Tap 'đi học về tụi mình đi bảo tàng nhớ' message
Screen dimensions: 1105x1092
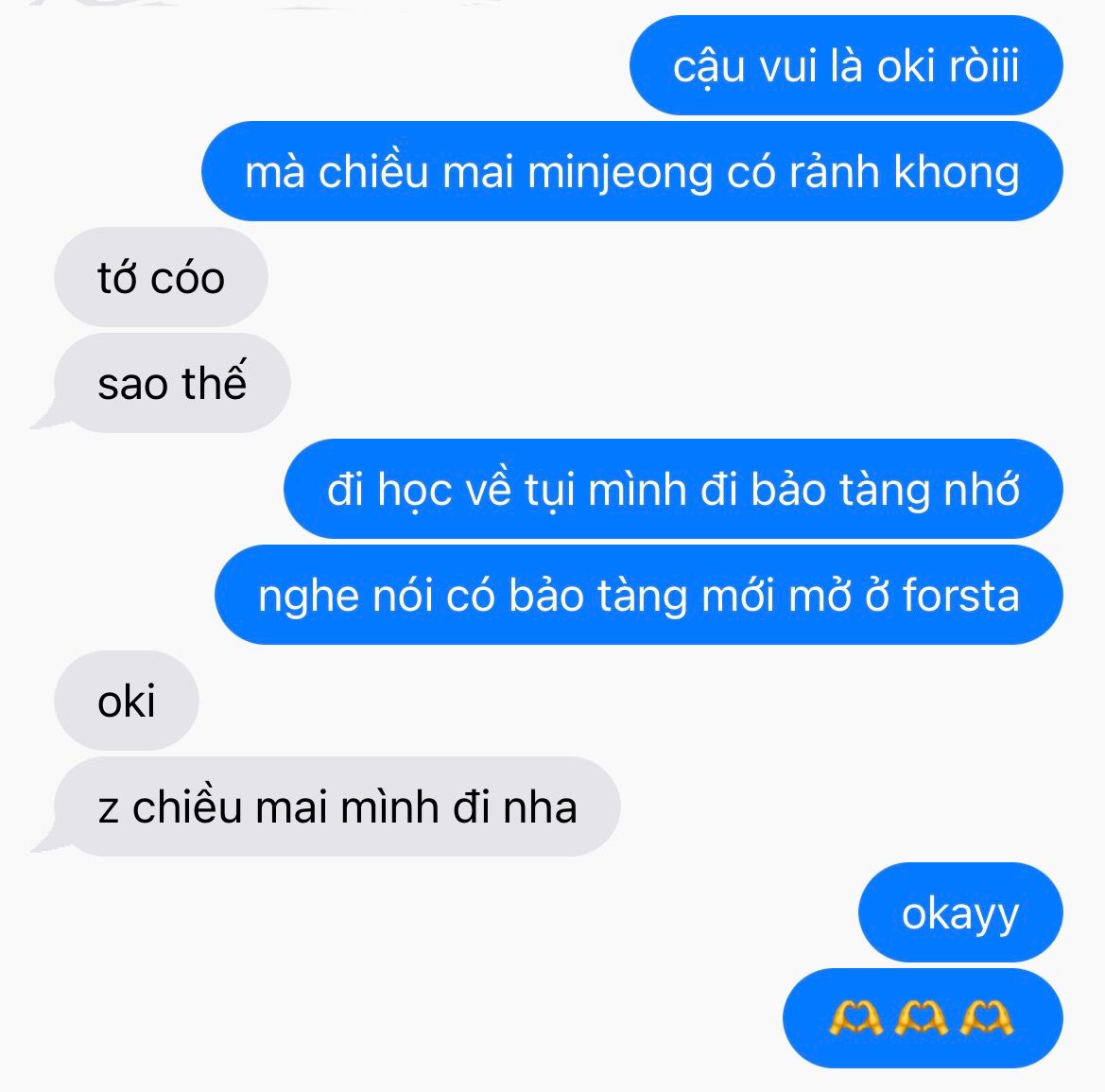pyautogui.click(x=673, y=489)
